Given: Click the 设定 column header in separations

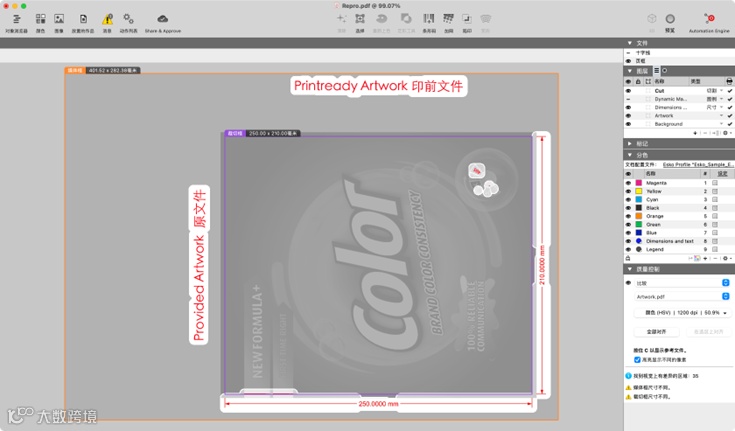Looking at the screenshot, I should [x=722, y=174].
